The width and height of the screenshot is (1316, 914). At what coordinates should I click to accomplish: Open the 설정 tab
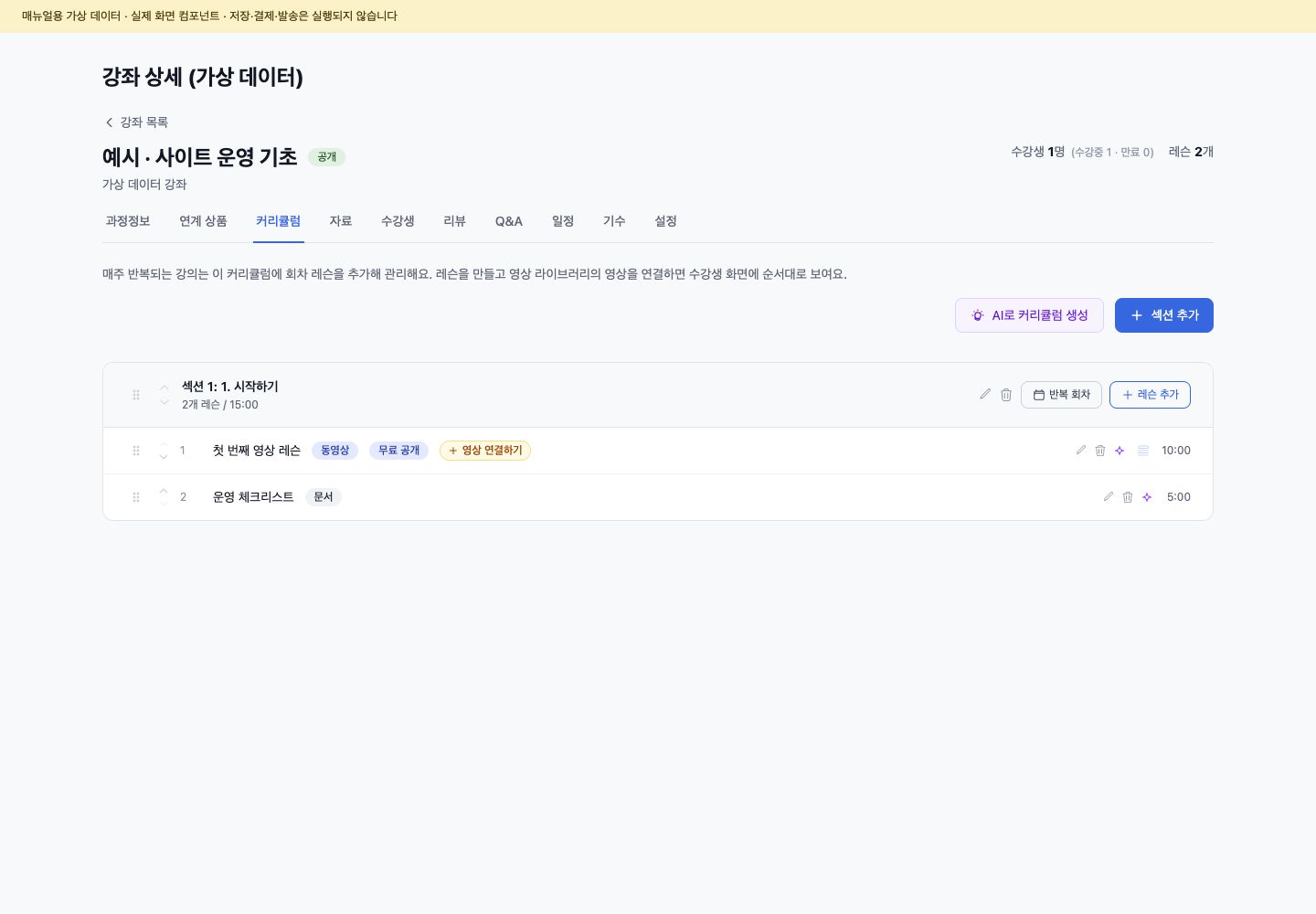[665, 221]
